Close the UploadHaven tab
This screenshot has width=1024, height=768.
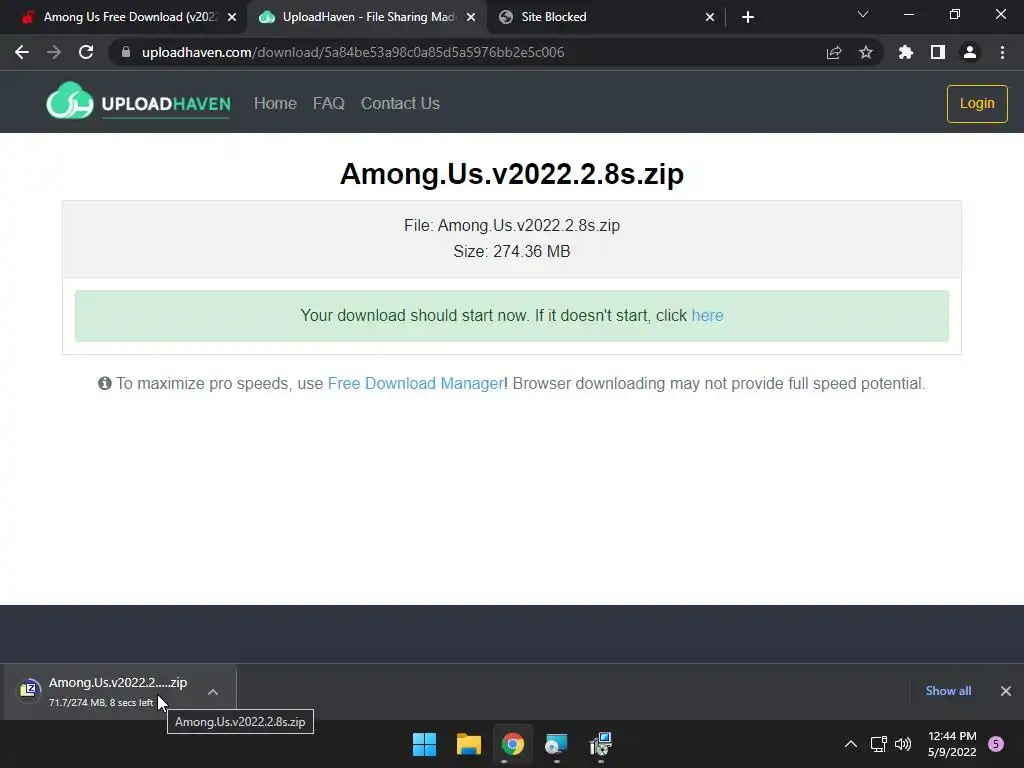click(471, 17)
